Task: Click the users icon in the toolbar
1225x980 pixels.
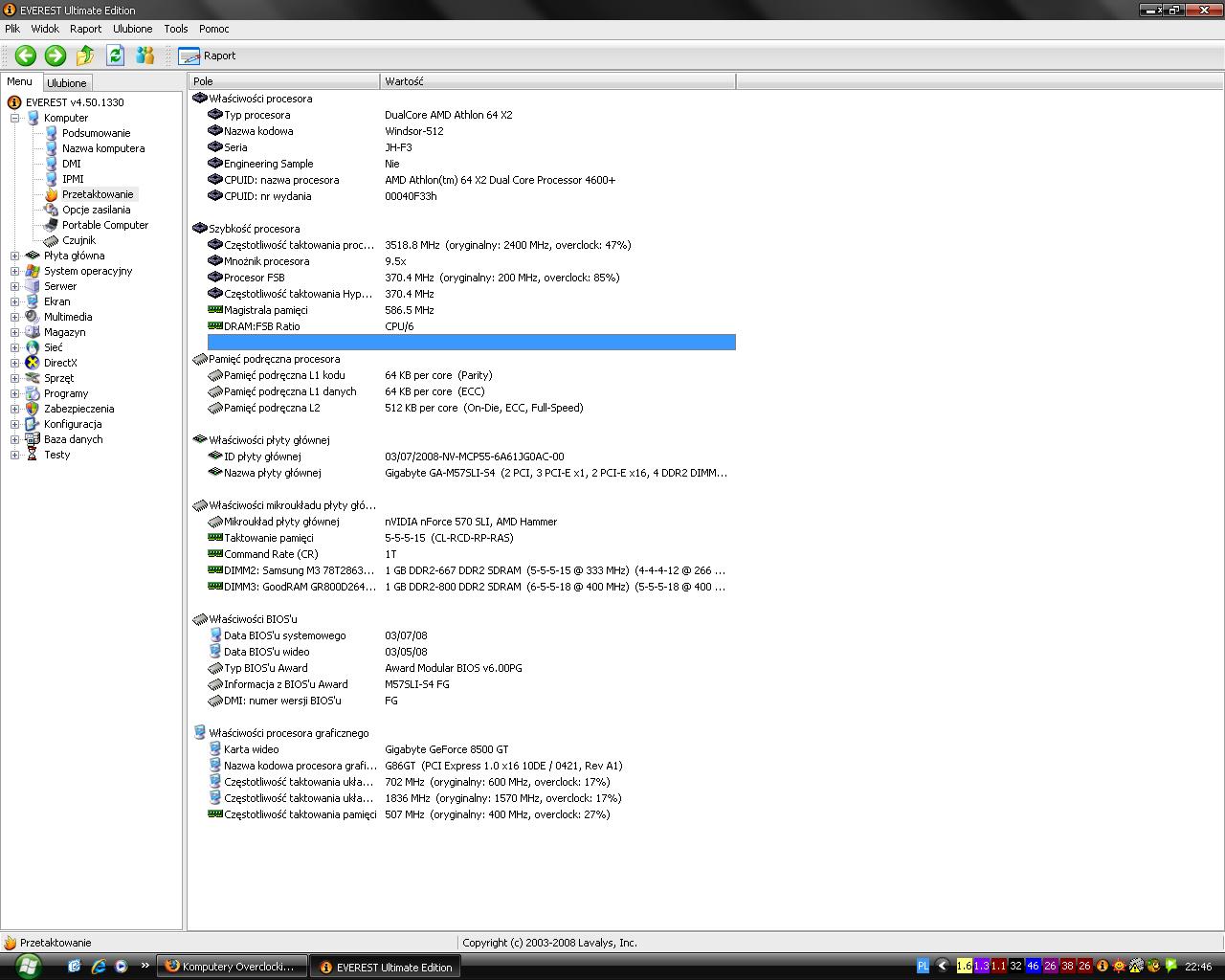Action: pos(145,56)
